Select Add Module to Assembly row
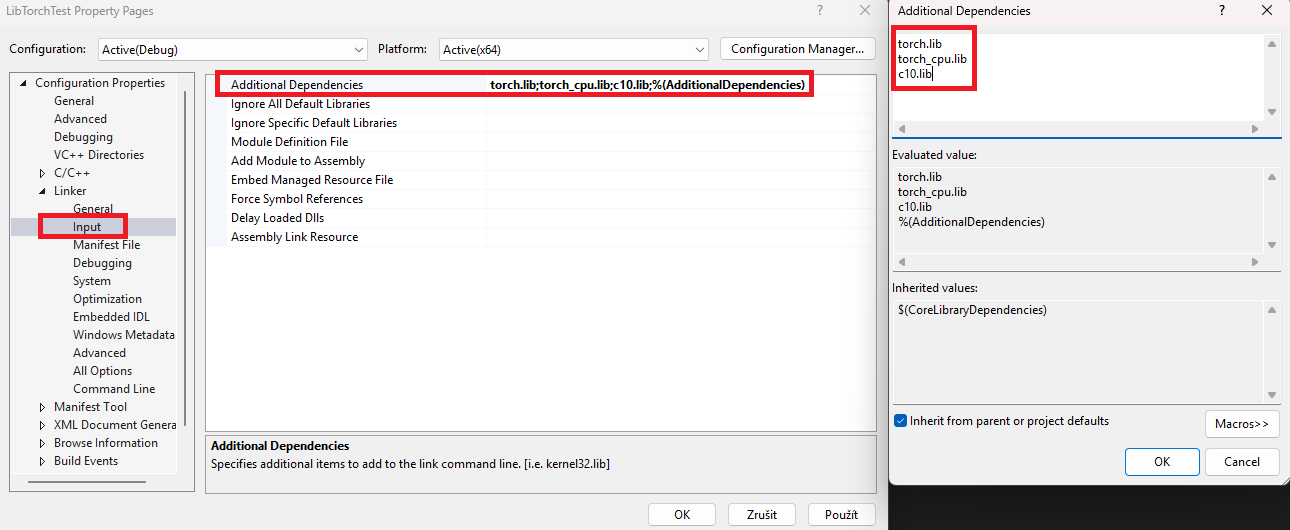The height and width of the screenshot is (530, 1290). click(x=541, y=161)
